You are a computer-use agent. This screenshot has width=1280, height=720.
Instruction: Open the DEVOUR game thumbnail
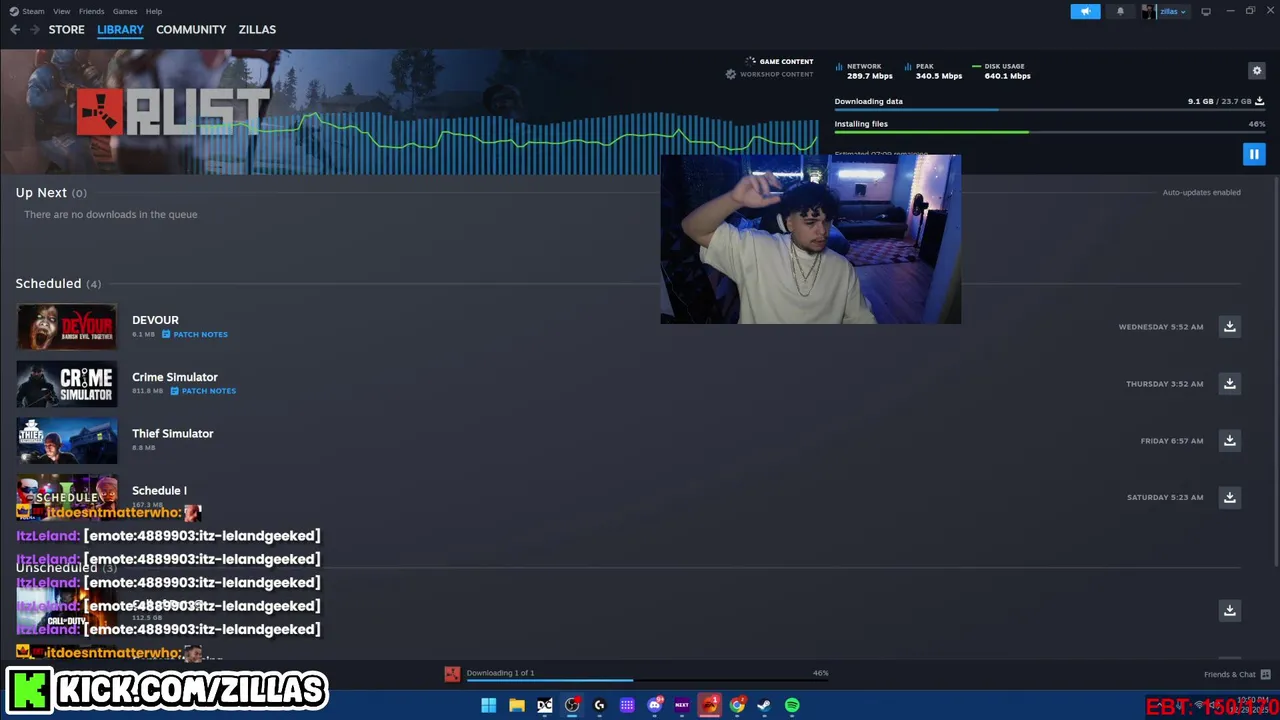(67, 327)
